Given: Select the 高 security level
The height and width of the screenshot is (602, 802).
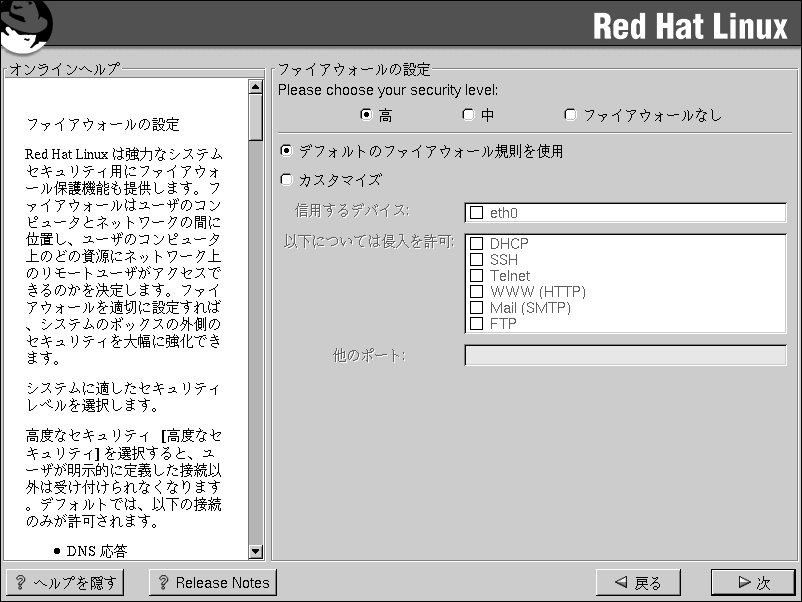Looking at the screenshot, I should (366, 115).
